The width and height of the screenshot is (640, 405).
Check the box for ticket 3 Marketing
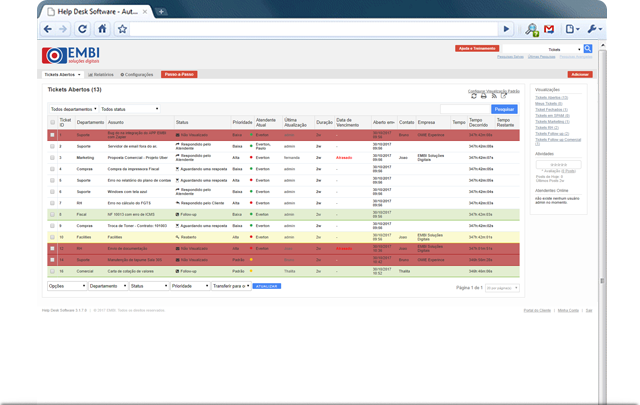(52, 157)
